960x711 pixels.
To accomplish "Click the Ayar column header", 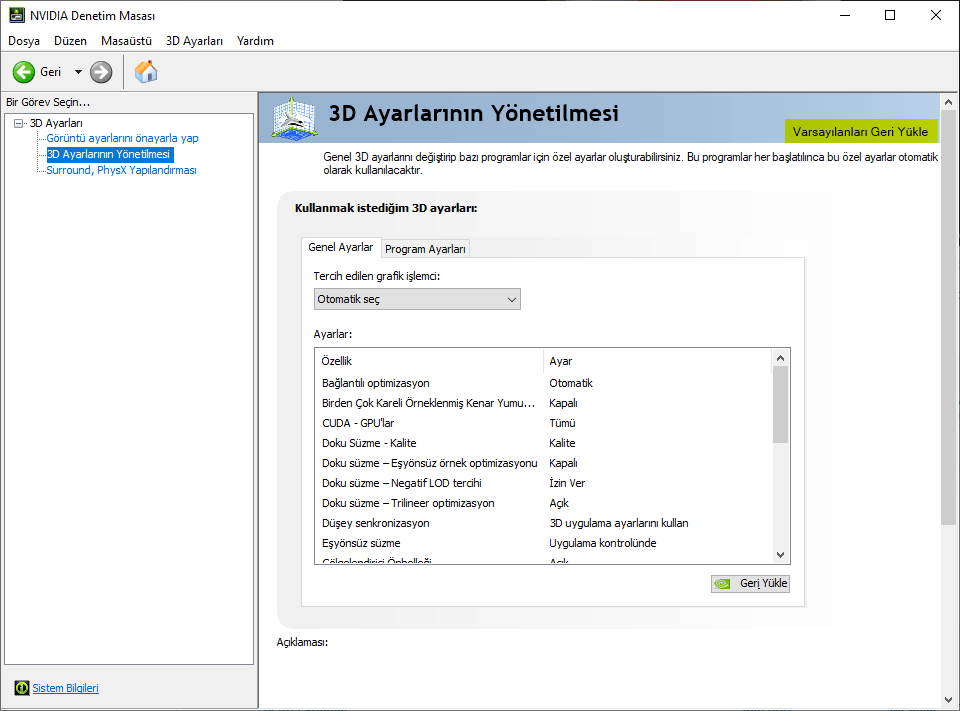I will click(657, 361).
